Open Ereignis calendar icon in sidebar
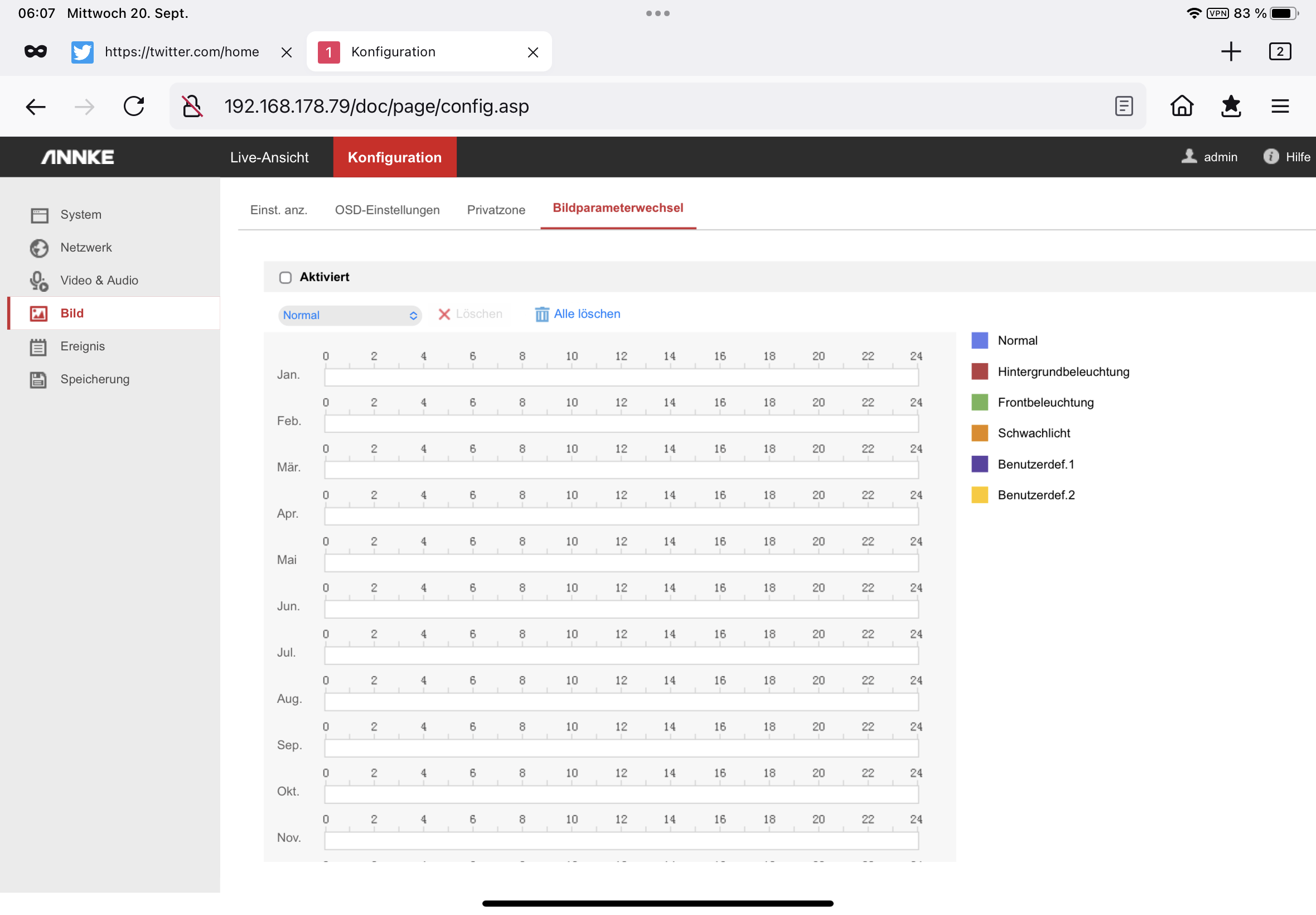Viewport: 1316px width, 915px height. point(38,347)
